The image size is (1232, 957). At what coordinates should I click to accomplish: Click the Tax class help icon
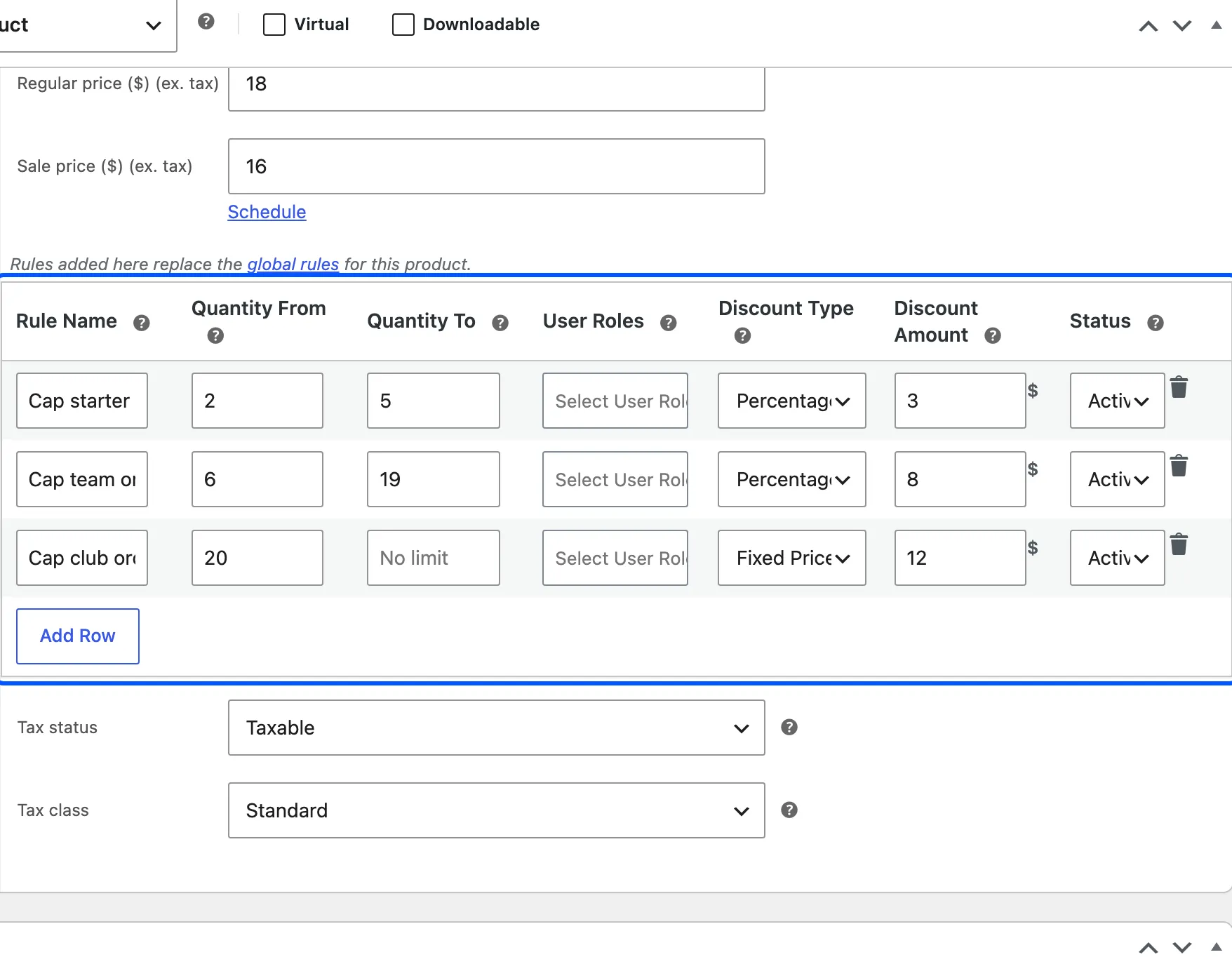pos(789,810)
